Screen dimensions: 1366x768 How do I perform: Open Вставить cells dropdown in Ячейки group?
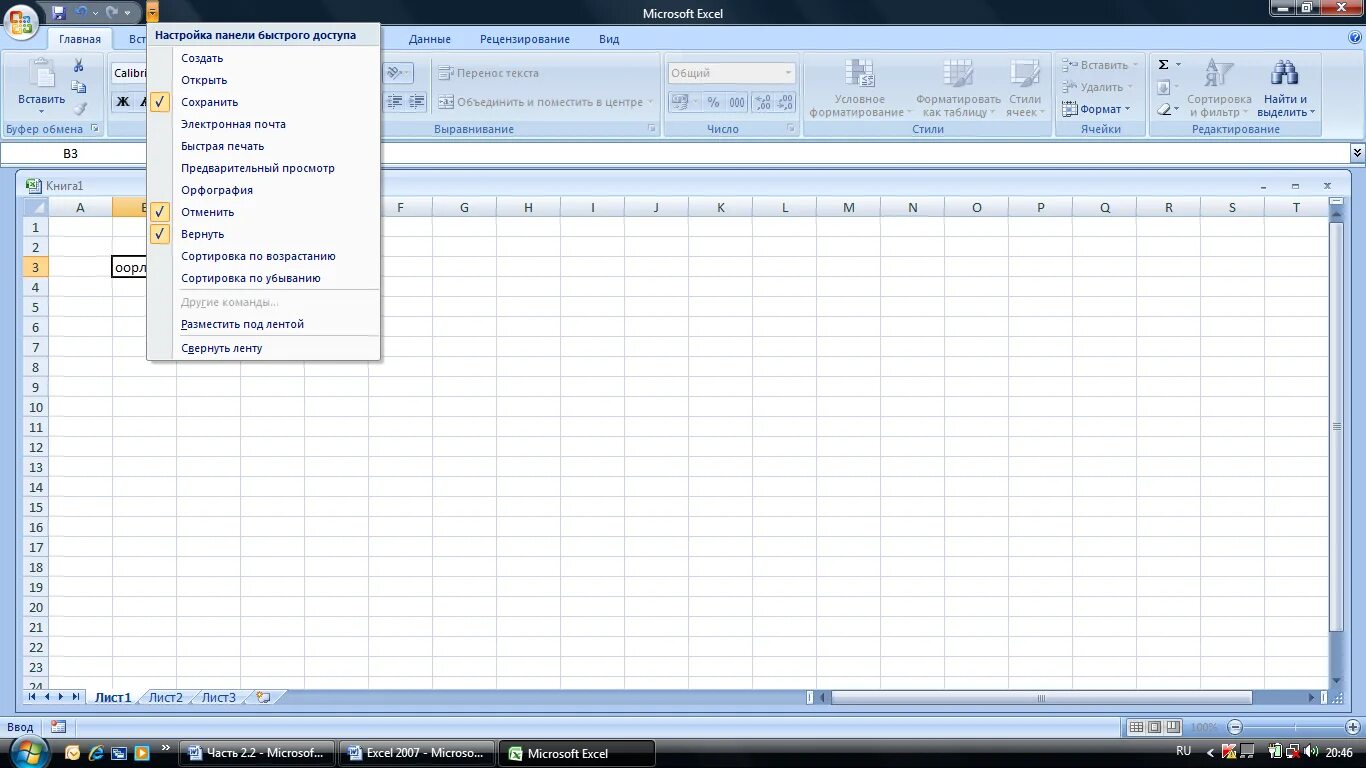[x=1100, y=65]
